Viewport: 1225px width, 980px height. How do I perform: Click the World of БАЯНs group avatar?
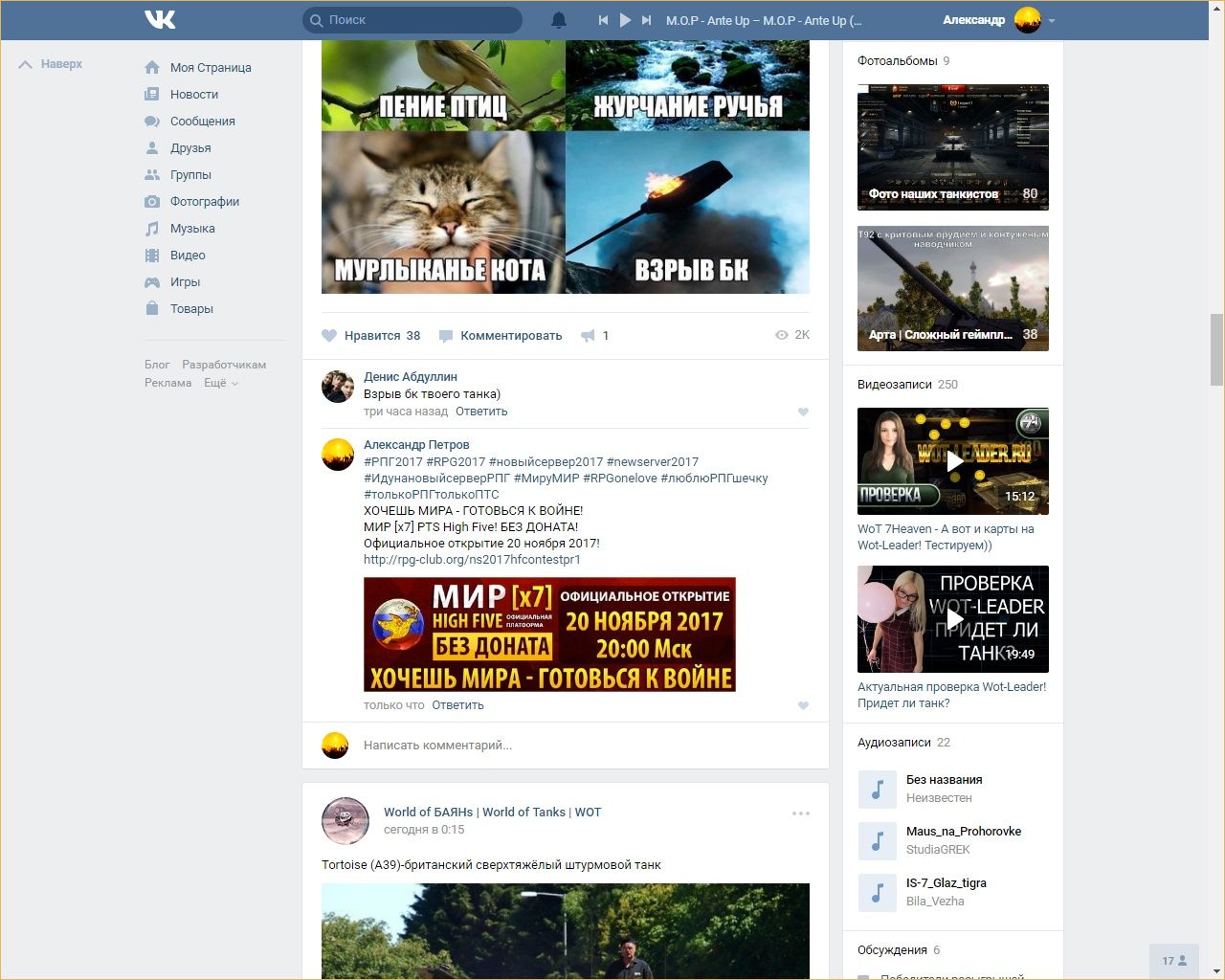pyautogui.click(x=345, y=821)
